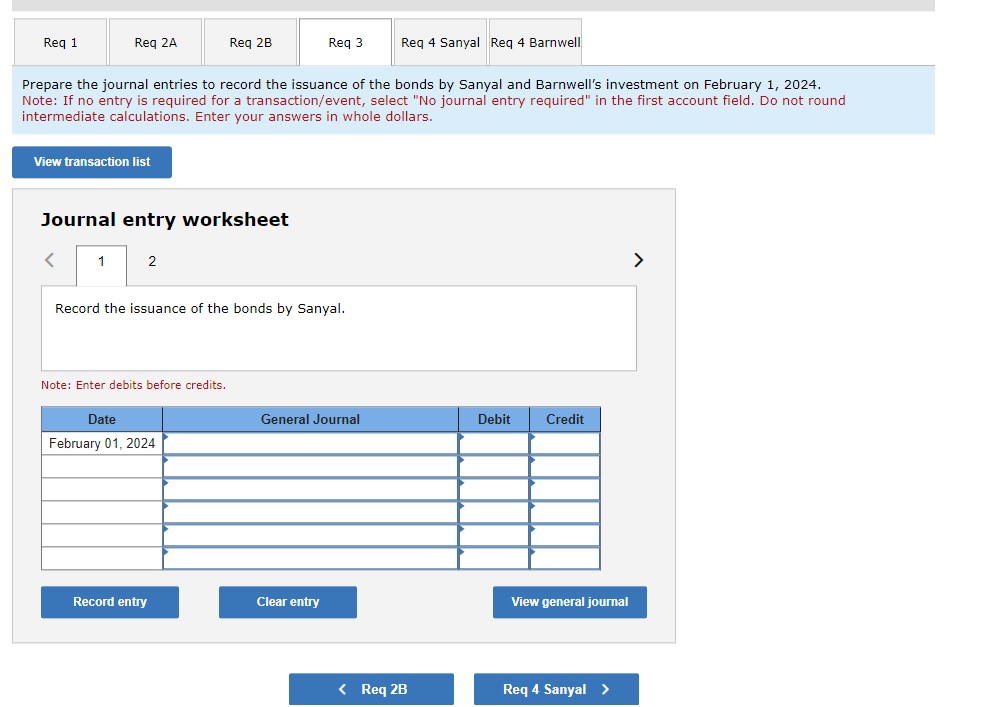Click Record entry to save the journal entry
Screen dimensions: 1000x707
109,602
